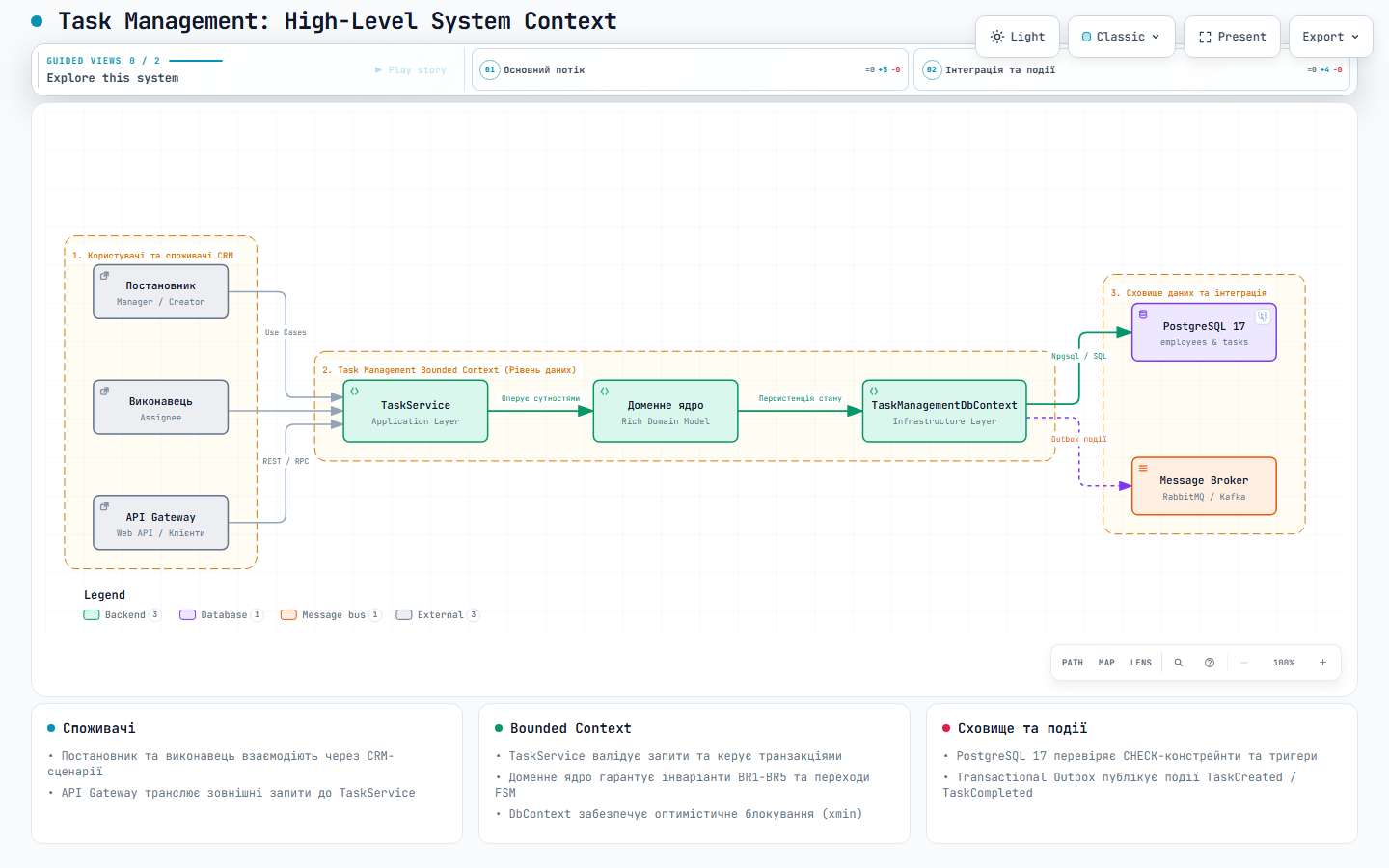Viewport: 1389px width, 868px height.
Task: Click the Outbox події edge label
Action: tap(1079, 439)
